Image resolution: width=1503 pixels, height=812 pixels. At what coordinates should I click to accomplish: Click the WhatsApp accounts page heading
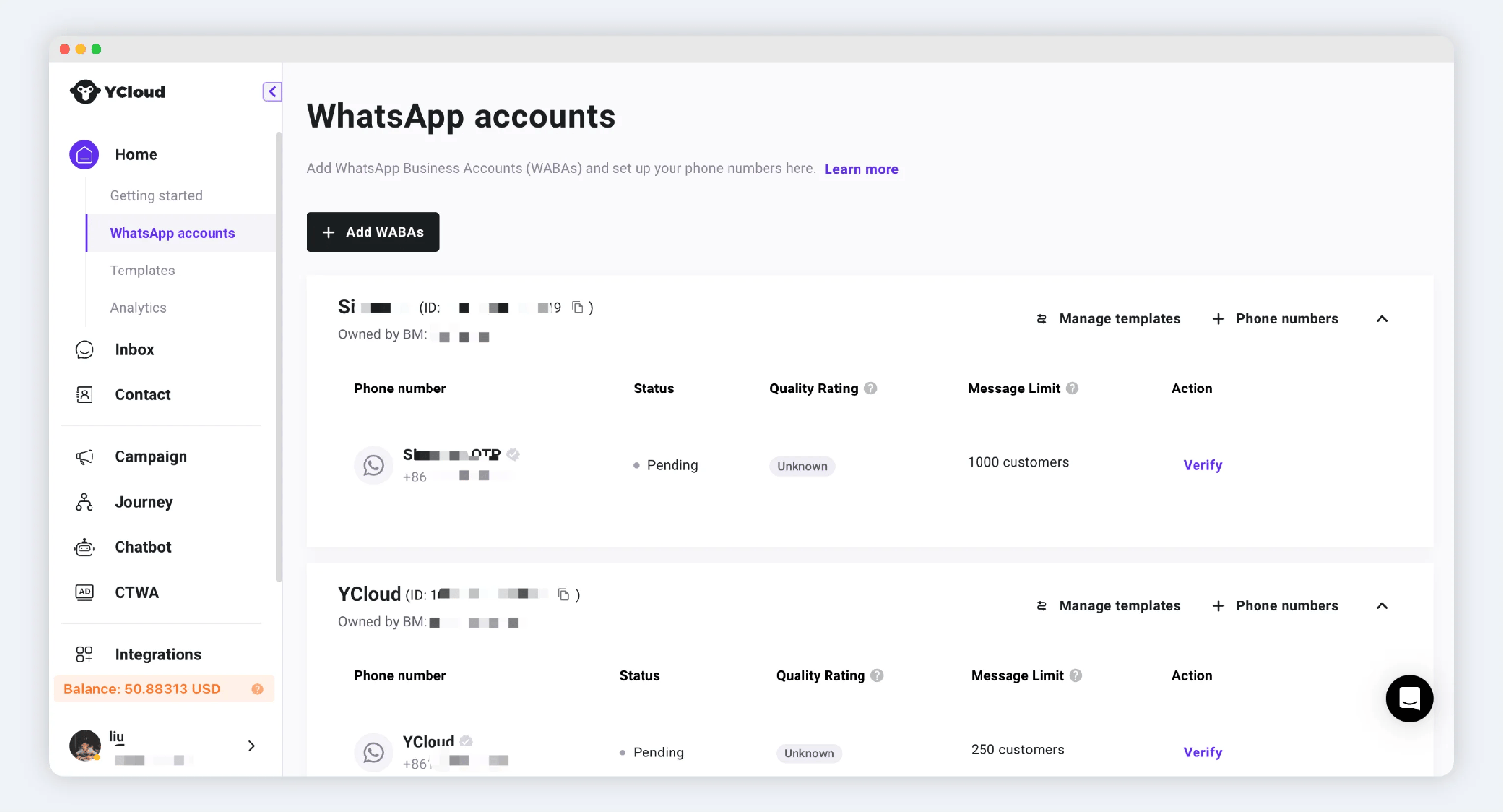tap(461, 116)
